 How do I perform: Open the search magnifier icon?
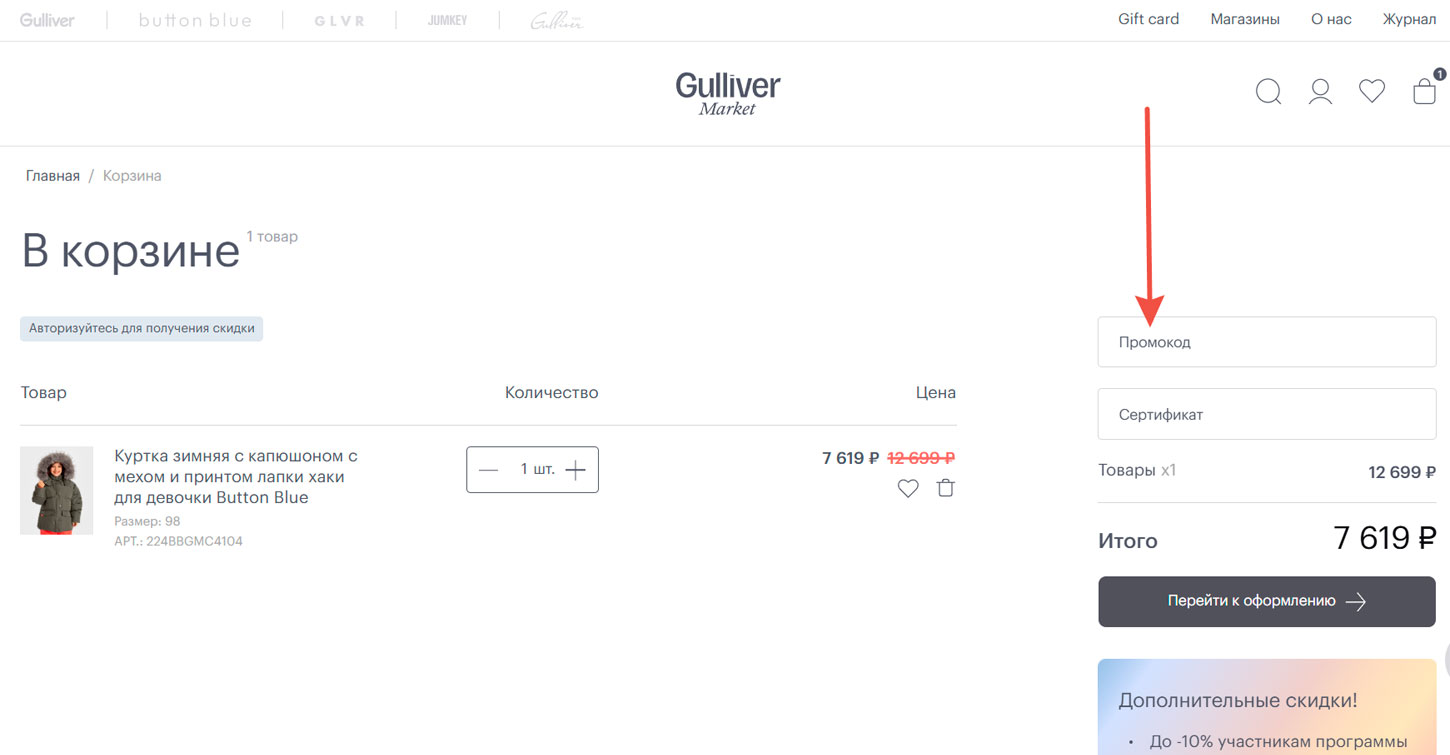click(x=1268, y=92)
